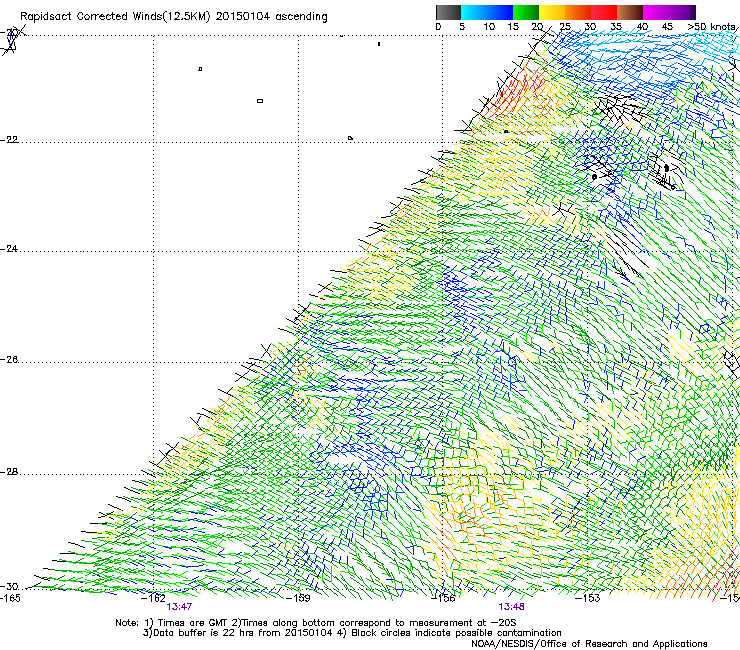This screenshot has height=650, width=740.
Task: Click the '-162' longitude axis label
Action: [153, 598]
